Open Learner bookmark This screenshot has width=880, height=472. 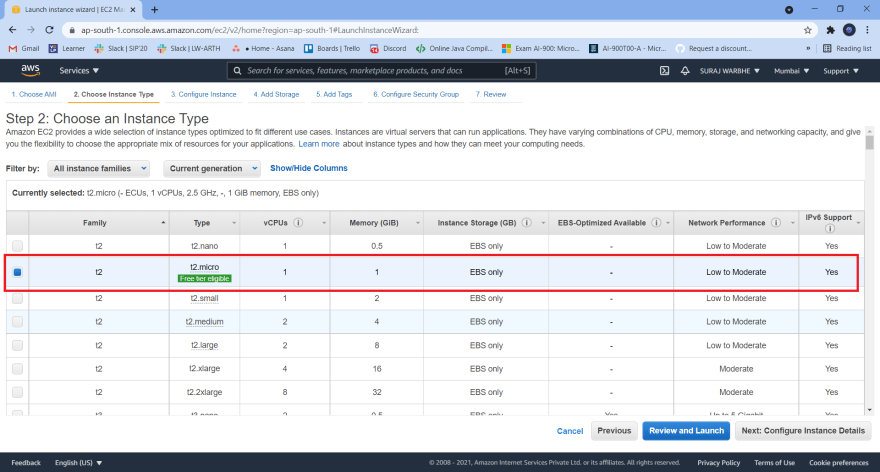(x=67, y=49)
